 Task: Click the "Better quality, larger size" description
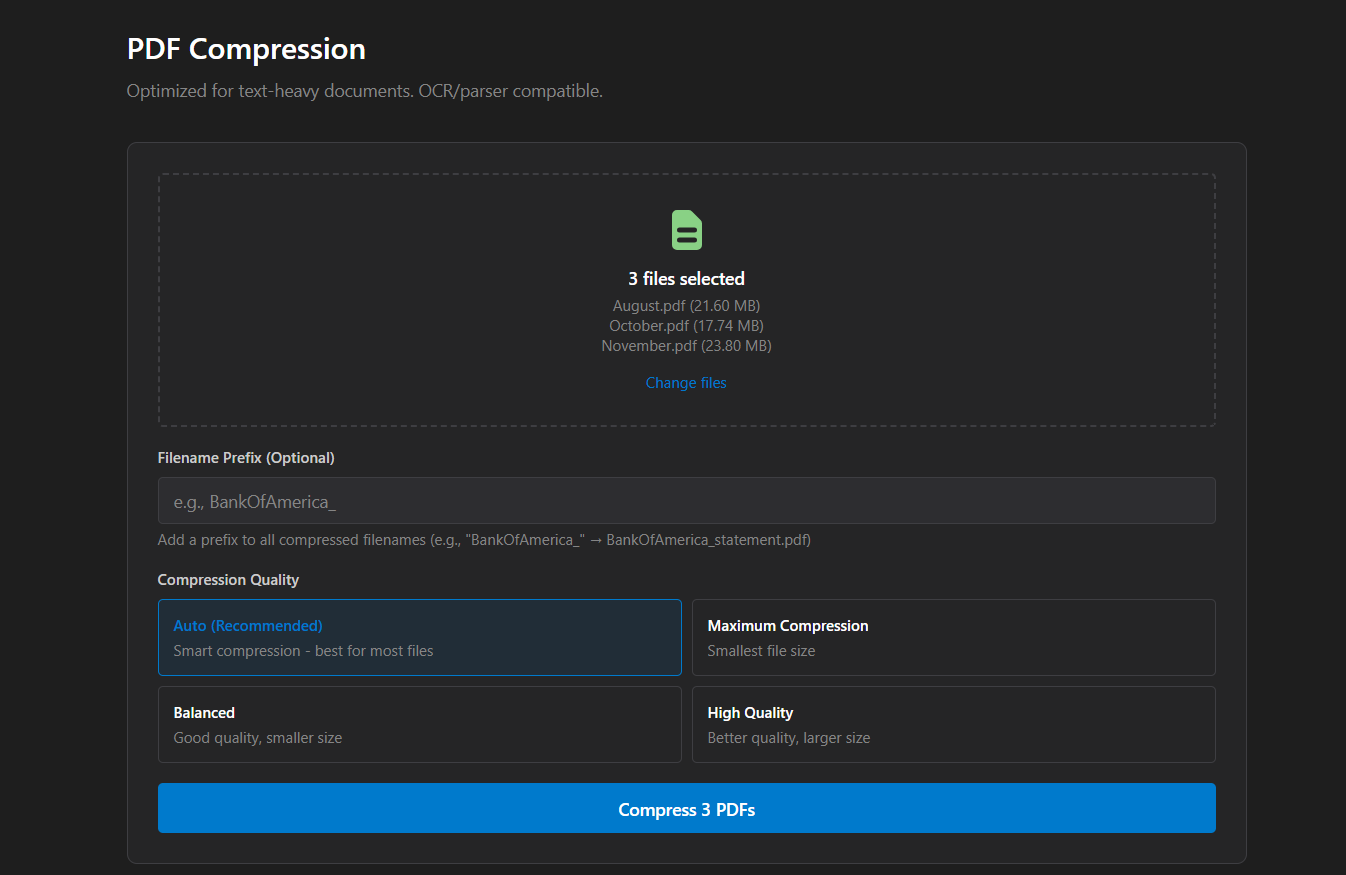tap(788, 738)
